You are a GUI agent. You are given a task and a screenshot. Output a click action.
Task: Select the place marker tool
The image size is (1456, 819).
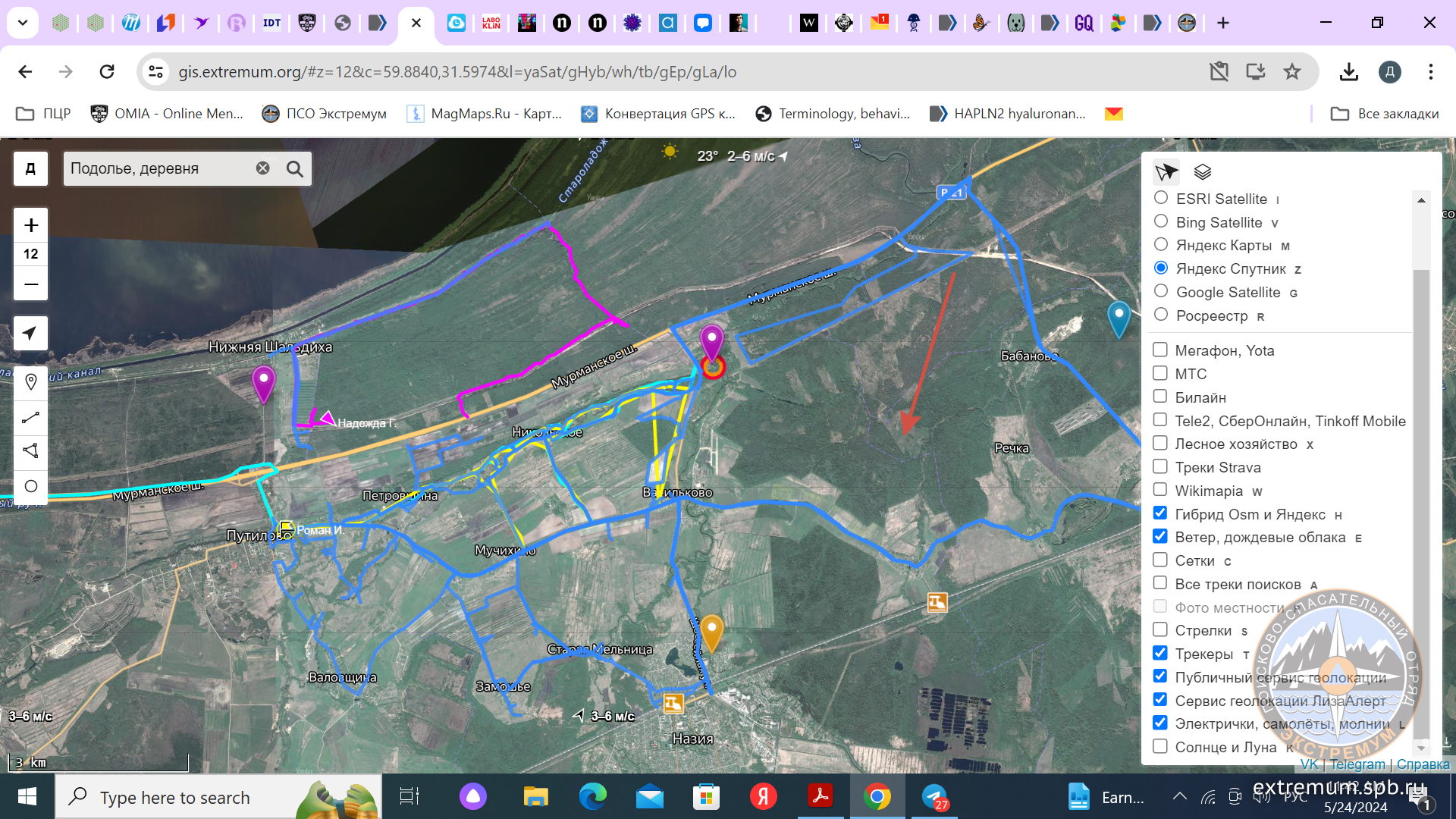pyautogui.click(x=30, y=381)
